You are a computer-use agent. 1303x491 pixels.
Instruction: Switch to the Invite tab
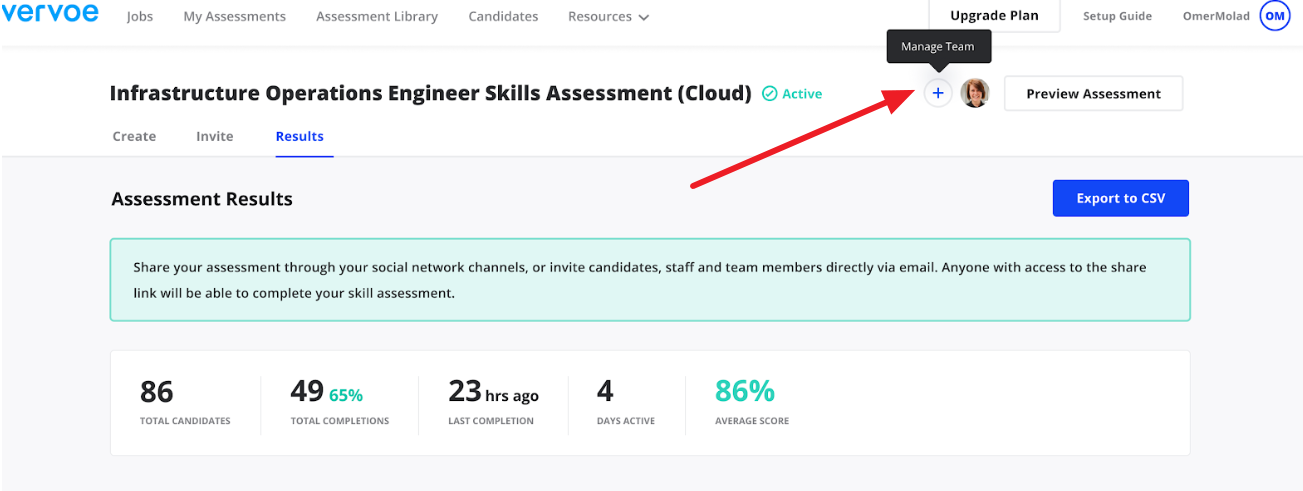[215, 136]
